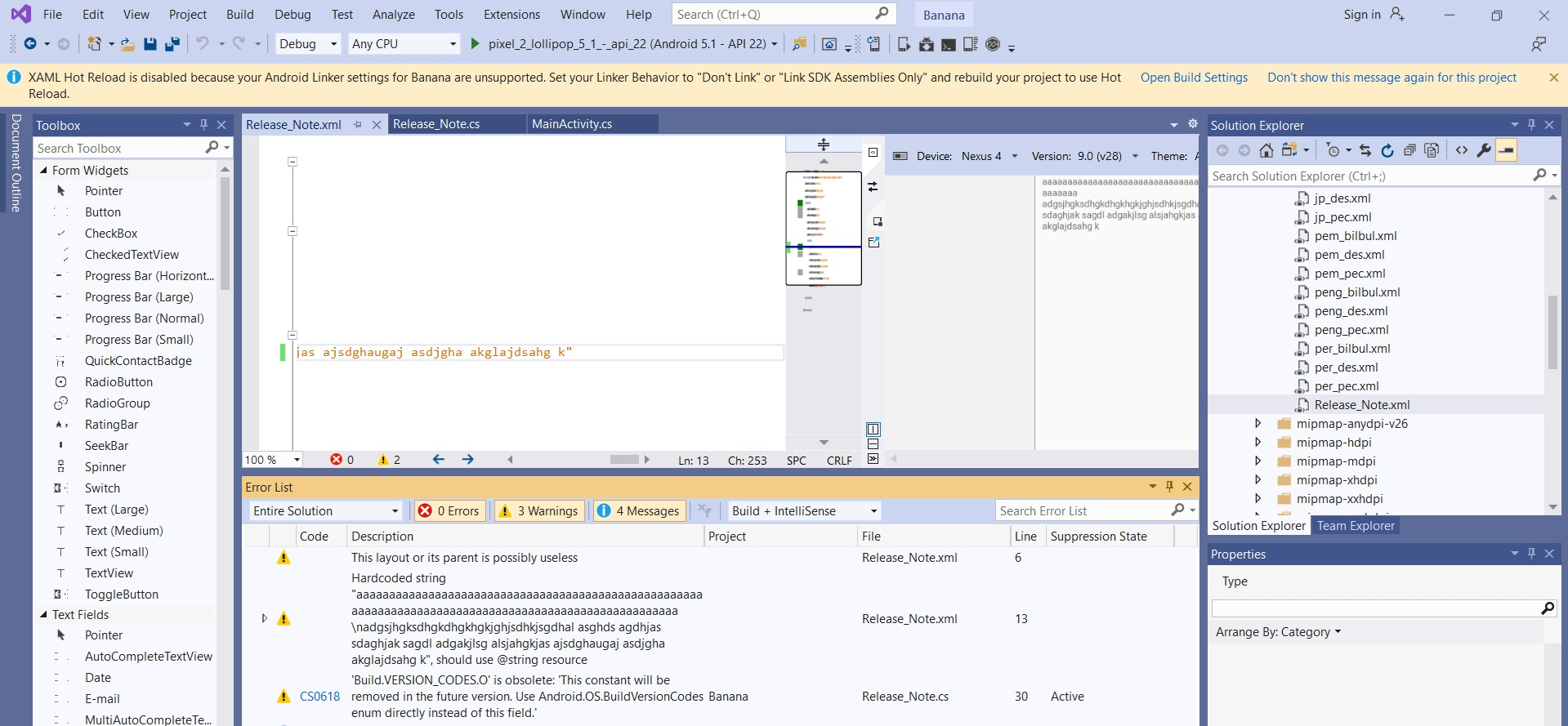Dismiss the XAML Hot Reload info bar
The height and width of the screenshot is (726, 1568).
pos(1553,78)
